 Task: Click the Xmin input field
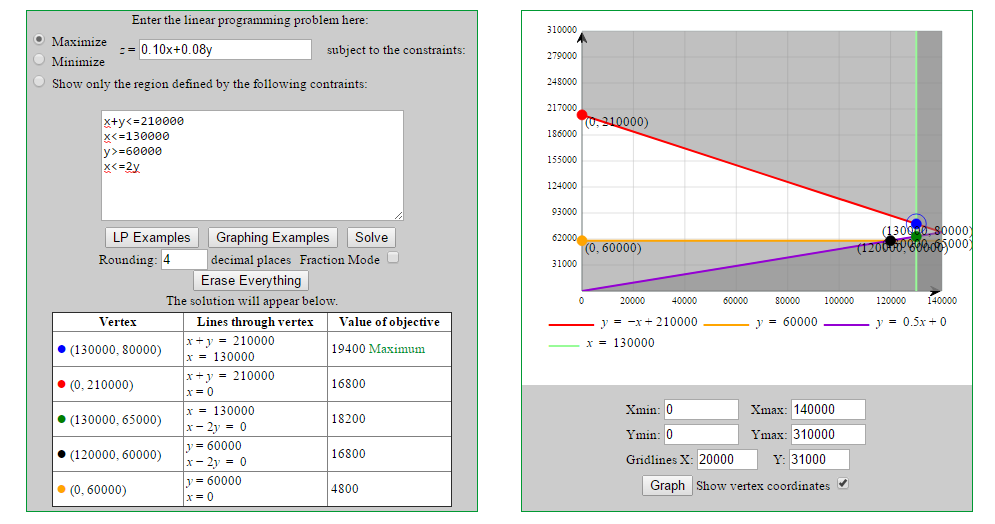pyautogui.click(x=701, y=409)
